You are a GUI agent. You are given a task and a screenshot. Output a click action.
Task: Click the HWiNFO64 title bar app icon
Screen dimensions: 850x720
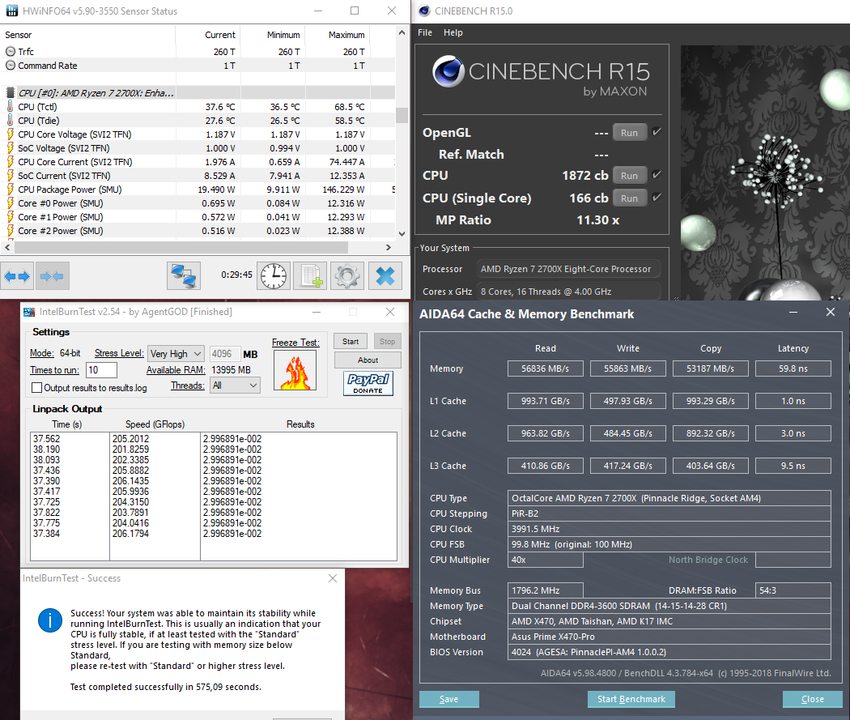point(11,11)
